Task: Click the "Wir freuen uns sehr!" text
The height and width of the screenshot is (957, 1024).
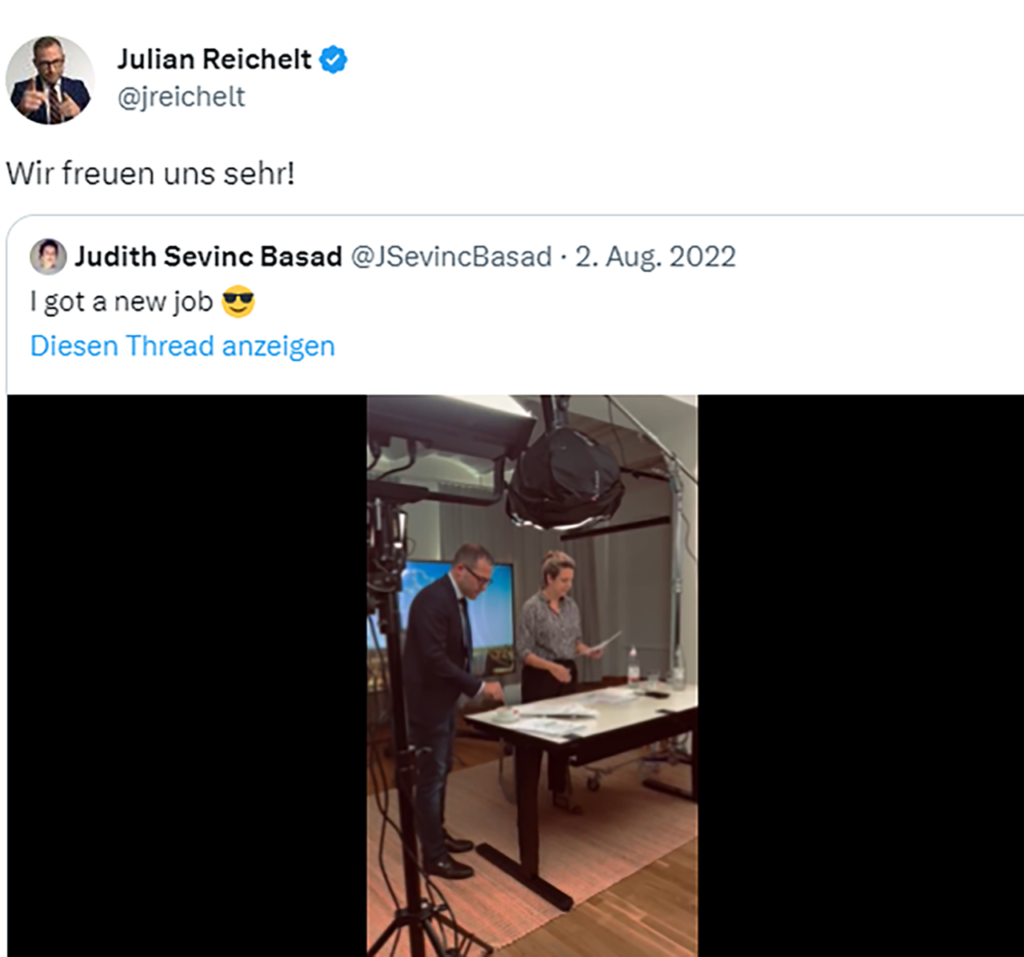Action: click(150, 173)
